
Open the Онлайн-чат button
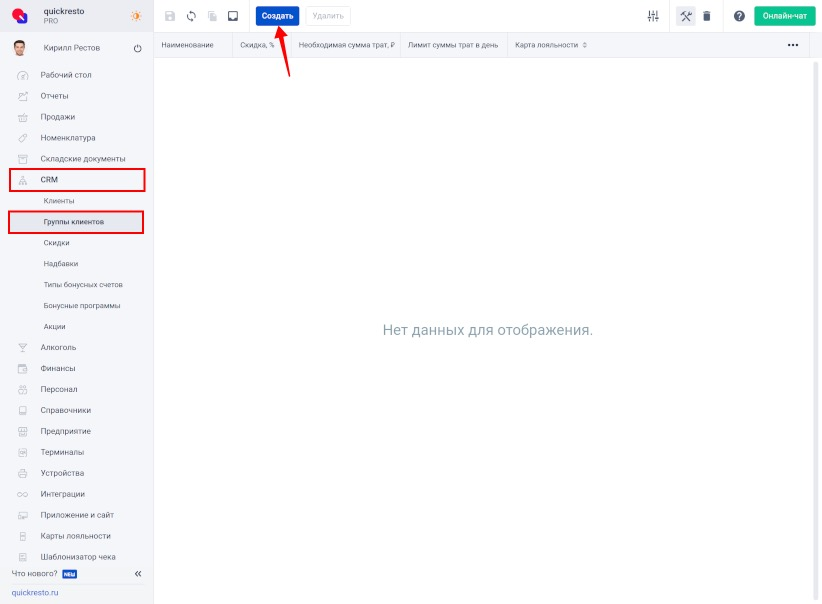pyautogui.click(x=785, y=16)
